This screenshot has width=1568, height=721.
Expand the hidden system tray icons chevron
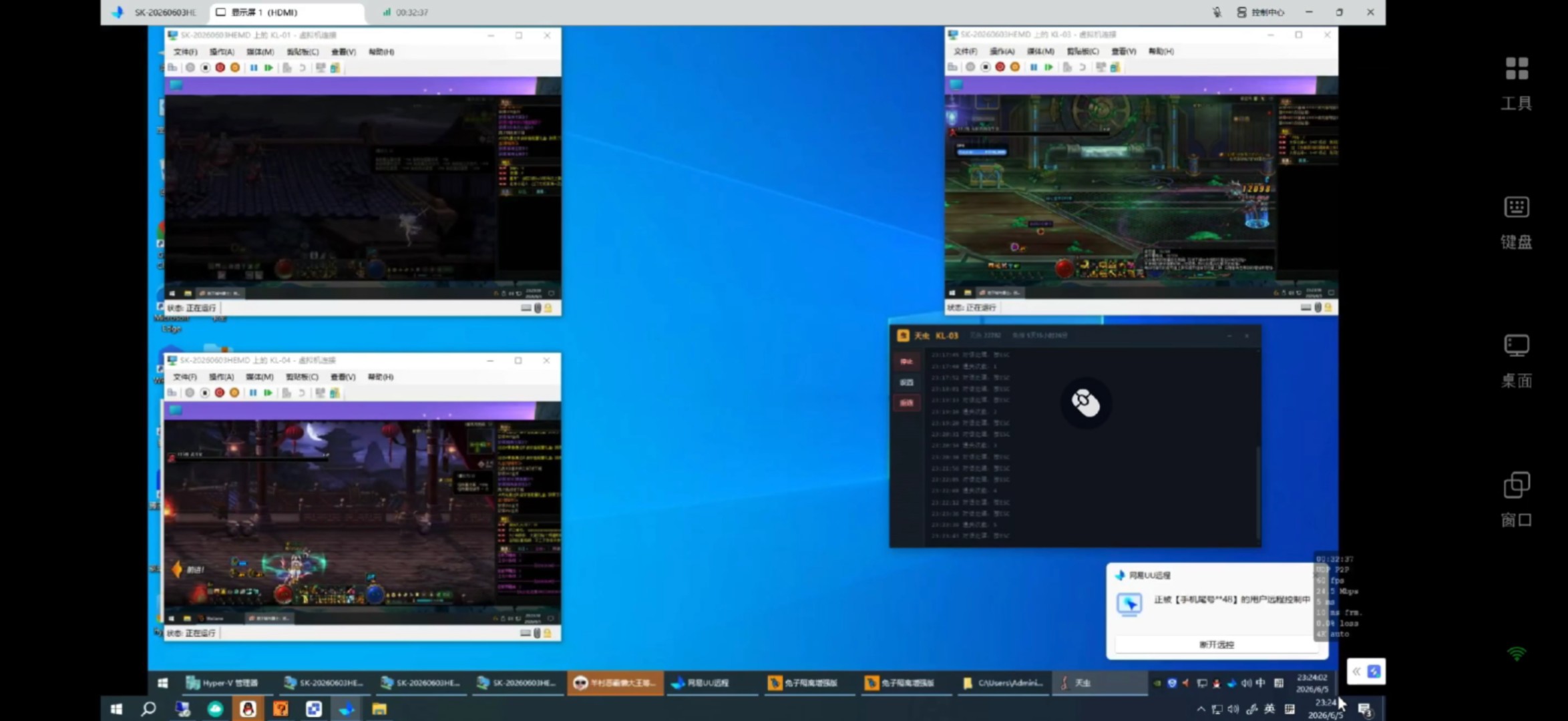(1201, 708)
